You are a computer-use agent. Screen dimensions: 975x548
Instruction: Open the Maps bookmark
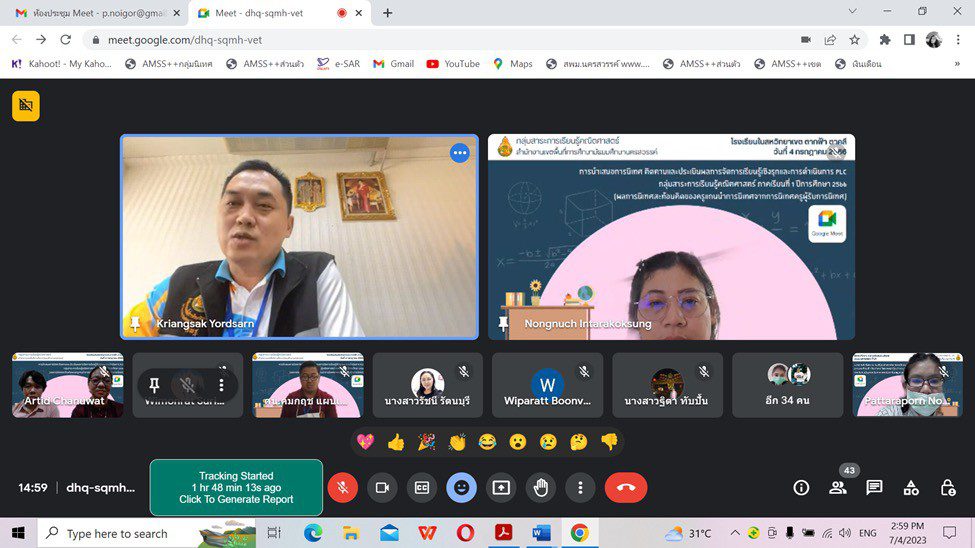[x=513, y=64]
